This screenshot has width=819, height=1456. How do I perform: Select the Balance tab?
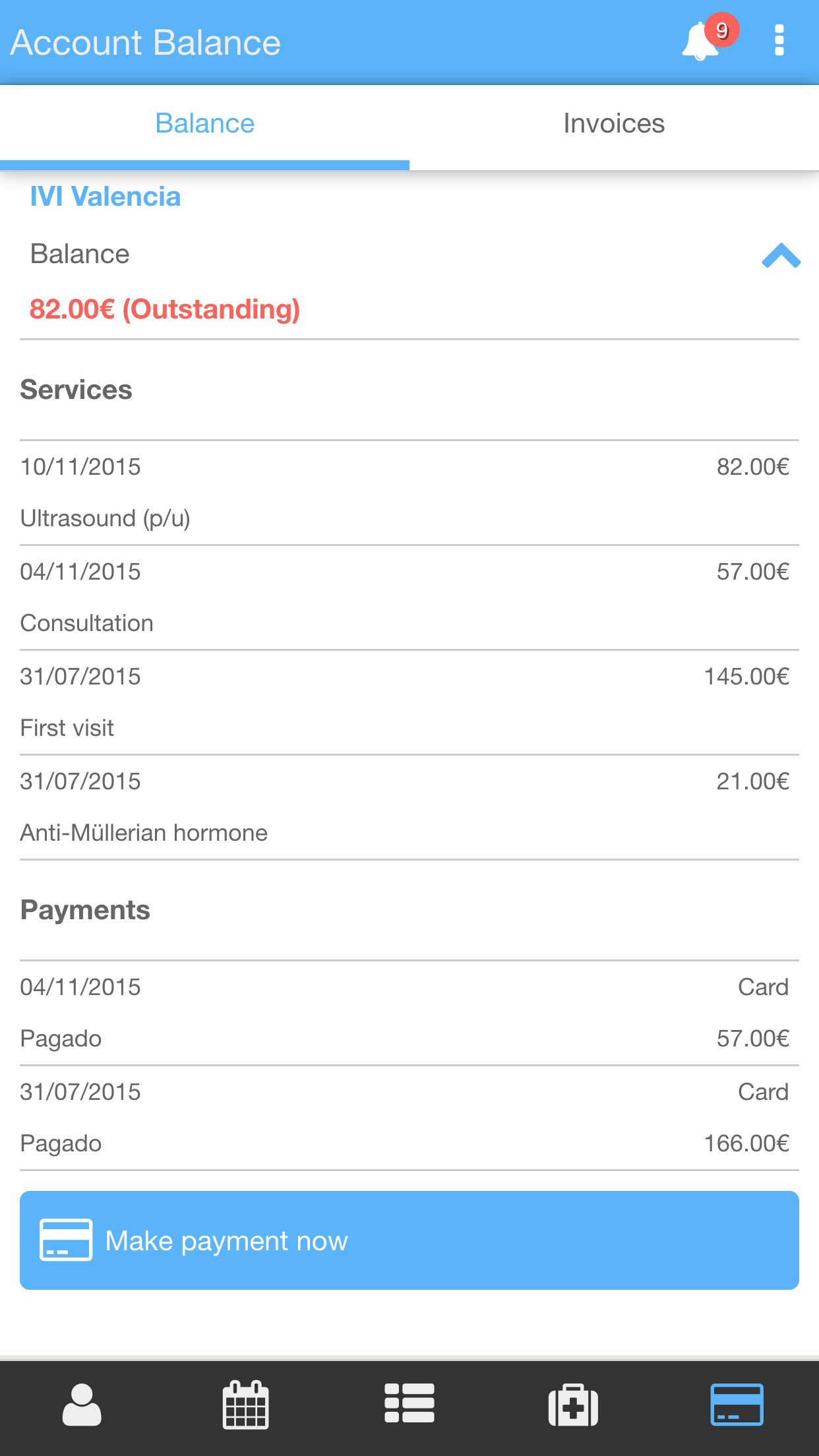coord(204,124)
